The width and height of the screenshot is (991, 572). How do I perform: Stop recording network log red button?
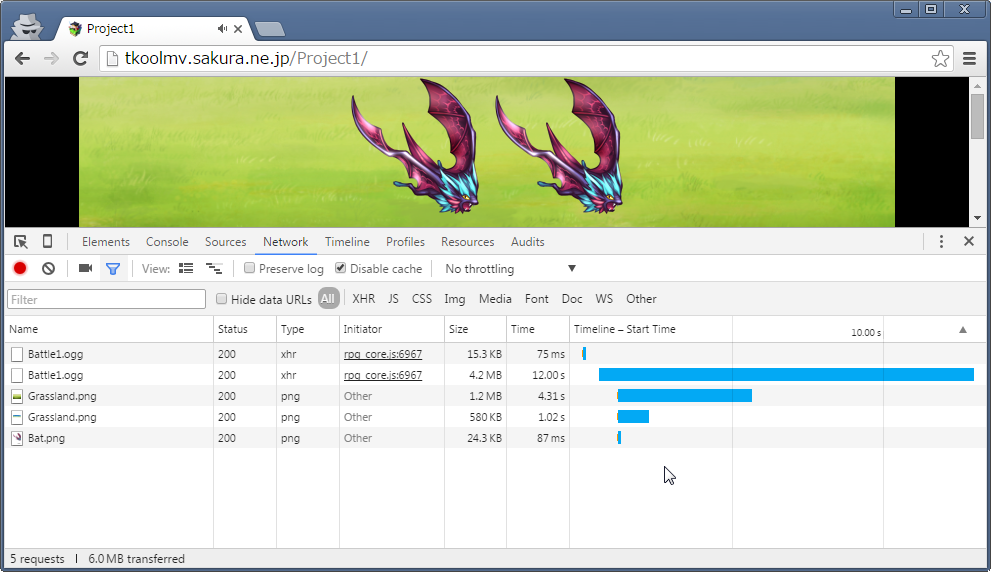20,269
